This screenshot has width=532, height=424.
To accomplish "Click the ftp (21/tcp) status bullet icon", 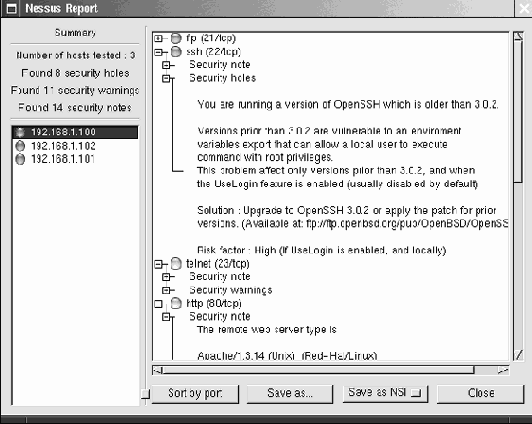I will [x=176, y=38].
